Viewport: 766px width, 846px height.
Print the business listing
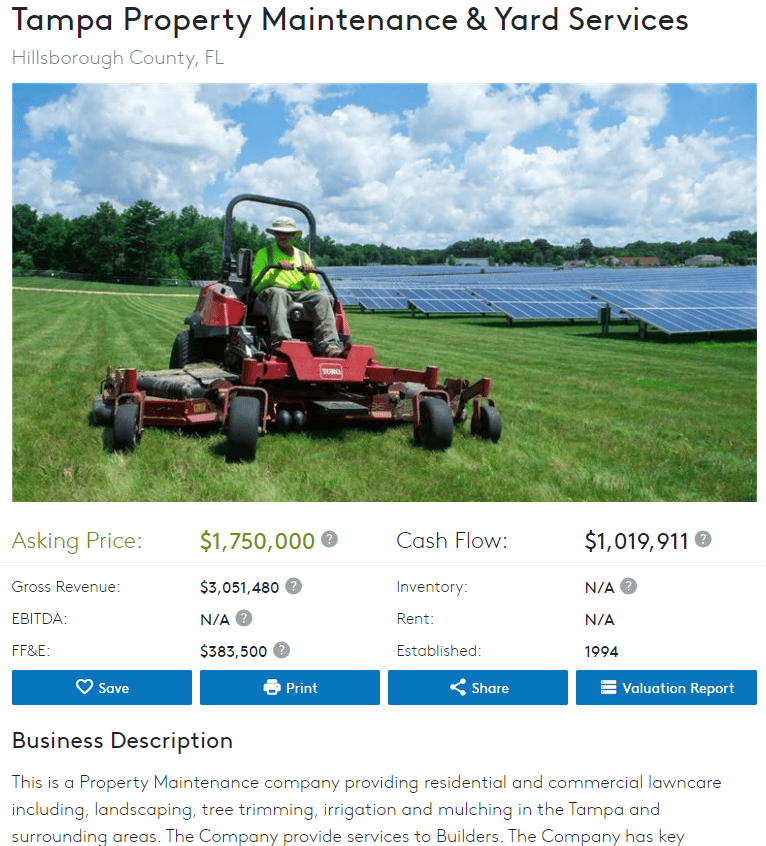point(290,687)
